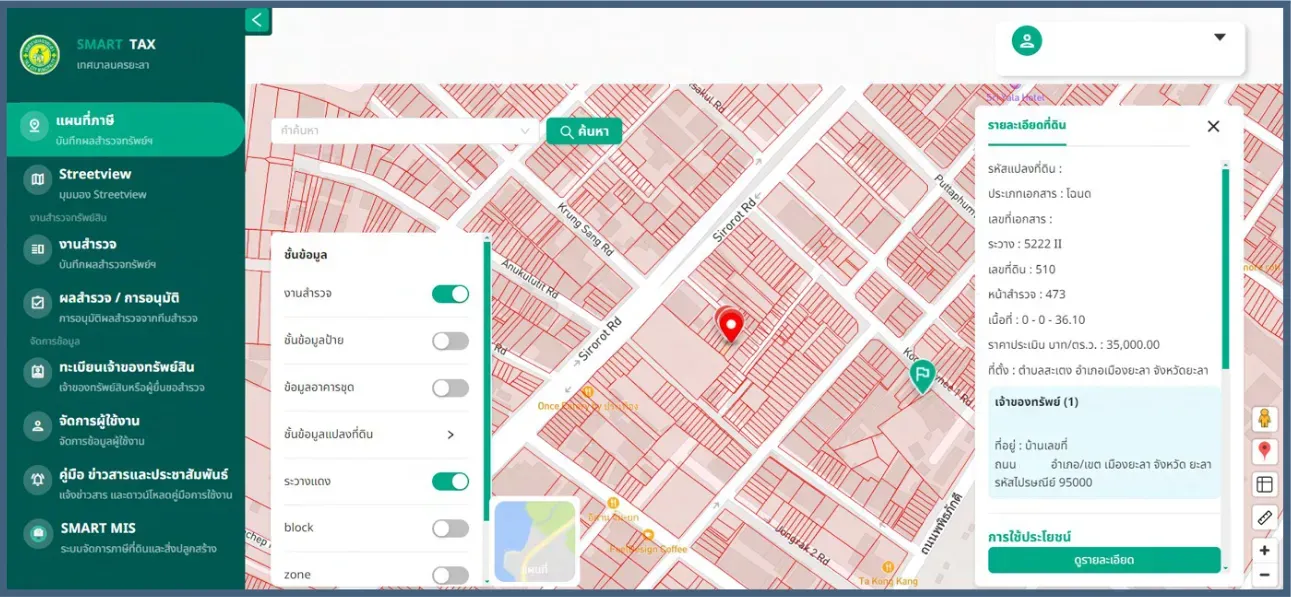Click the red pin marker on map
The image size is (1291, 597).
coord(731,327)
